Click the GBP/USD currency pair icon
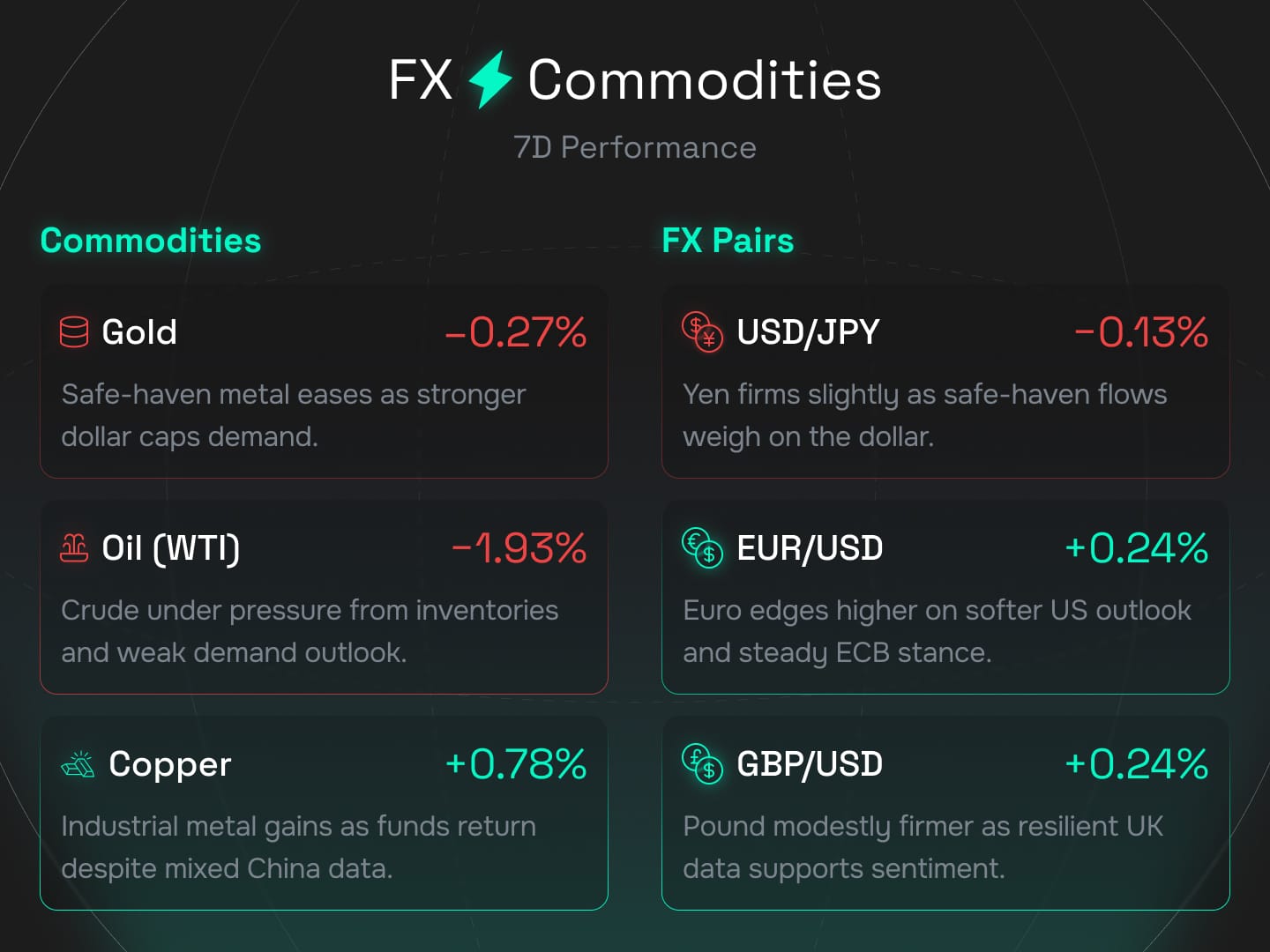1270x952 pixels. click(702, 763)
